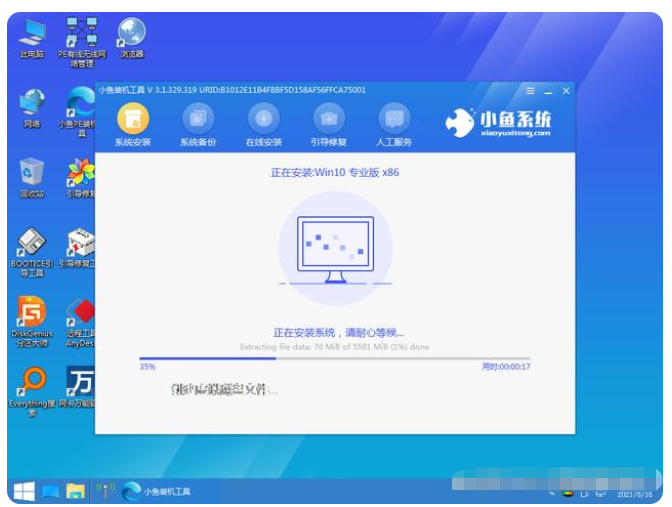The image size is (672, 507).
Task: Open File Explorer from the taskbar
Action: pyautogui.click(x=75, y=491)
